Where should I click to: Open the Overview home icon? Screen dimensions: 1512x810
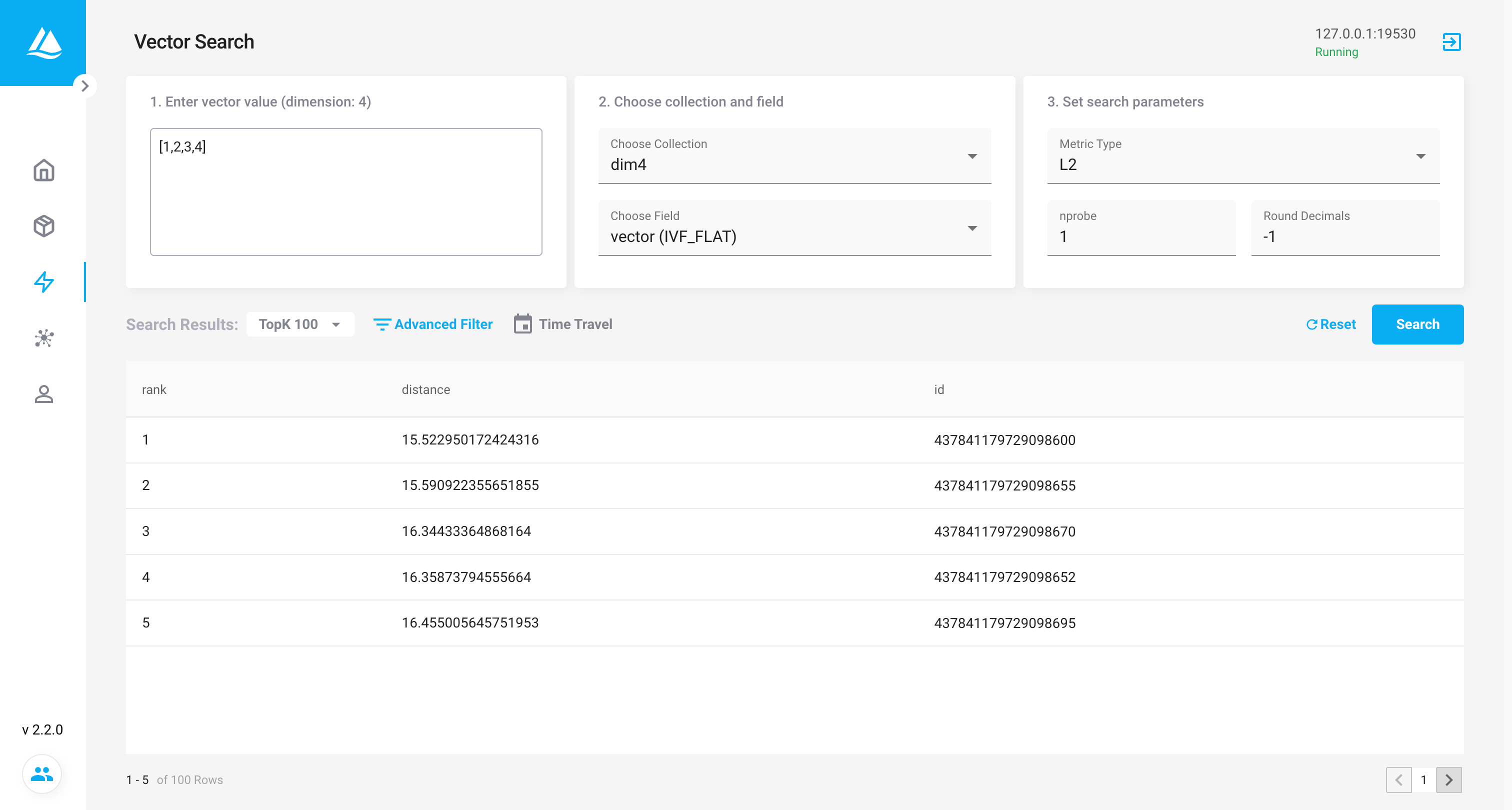[43, 170]
